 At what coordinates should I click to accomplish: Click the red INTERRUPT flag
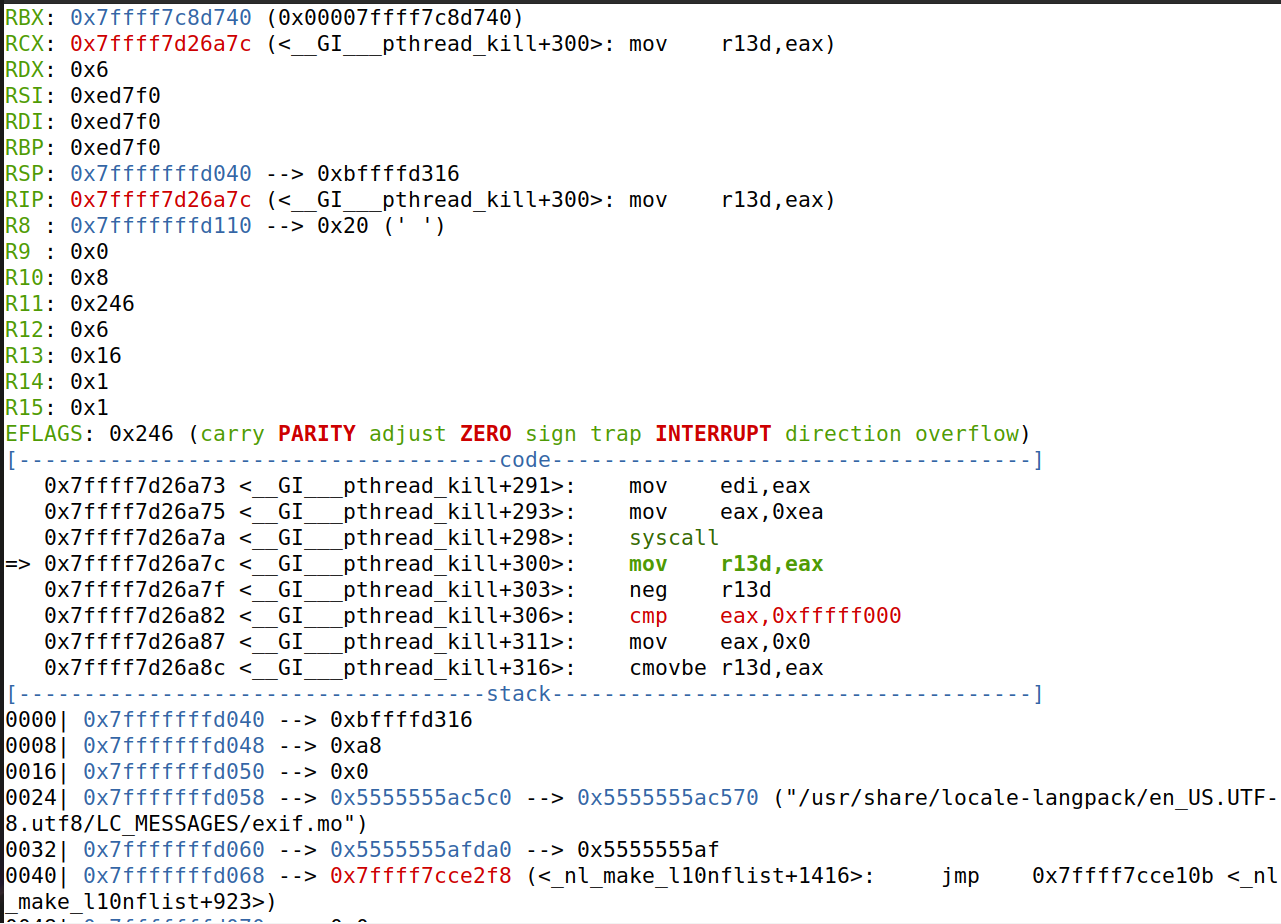[x=713, y=434]
